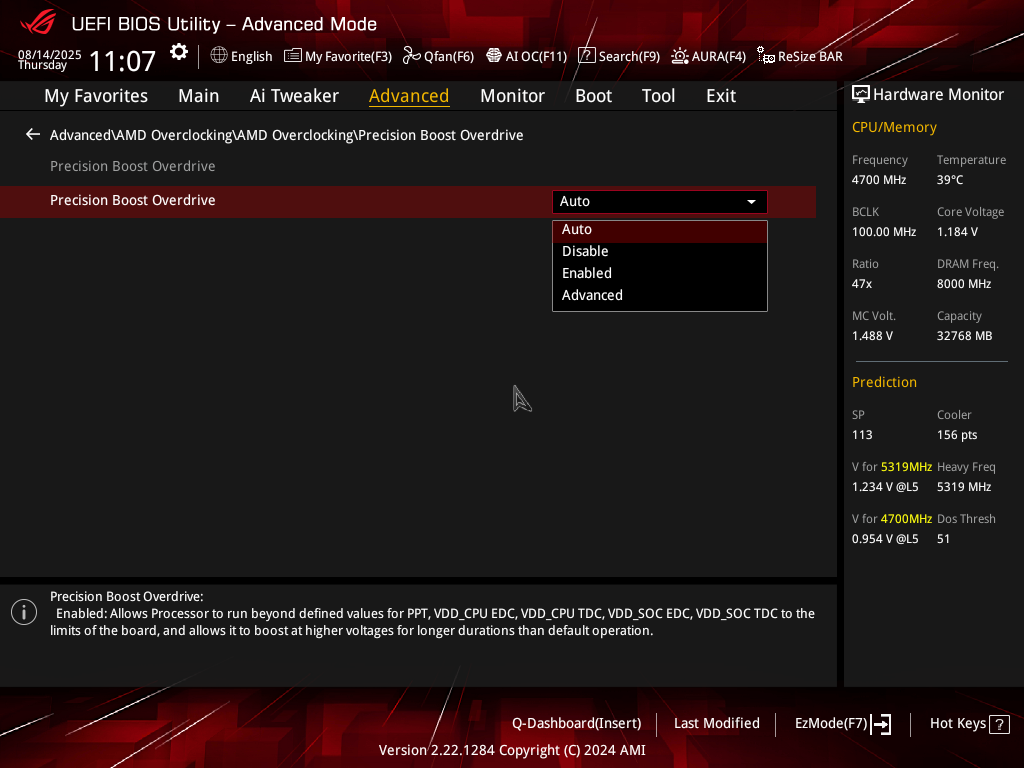The height and width of the screenshot is (768, 1024).
Task: Click the 1.184 V core voltage value
Action: pos(957,232)
